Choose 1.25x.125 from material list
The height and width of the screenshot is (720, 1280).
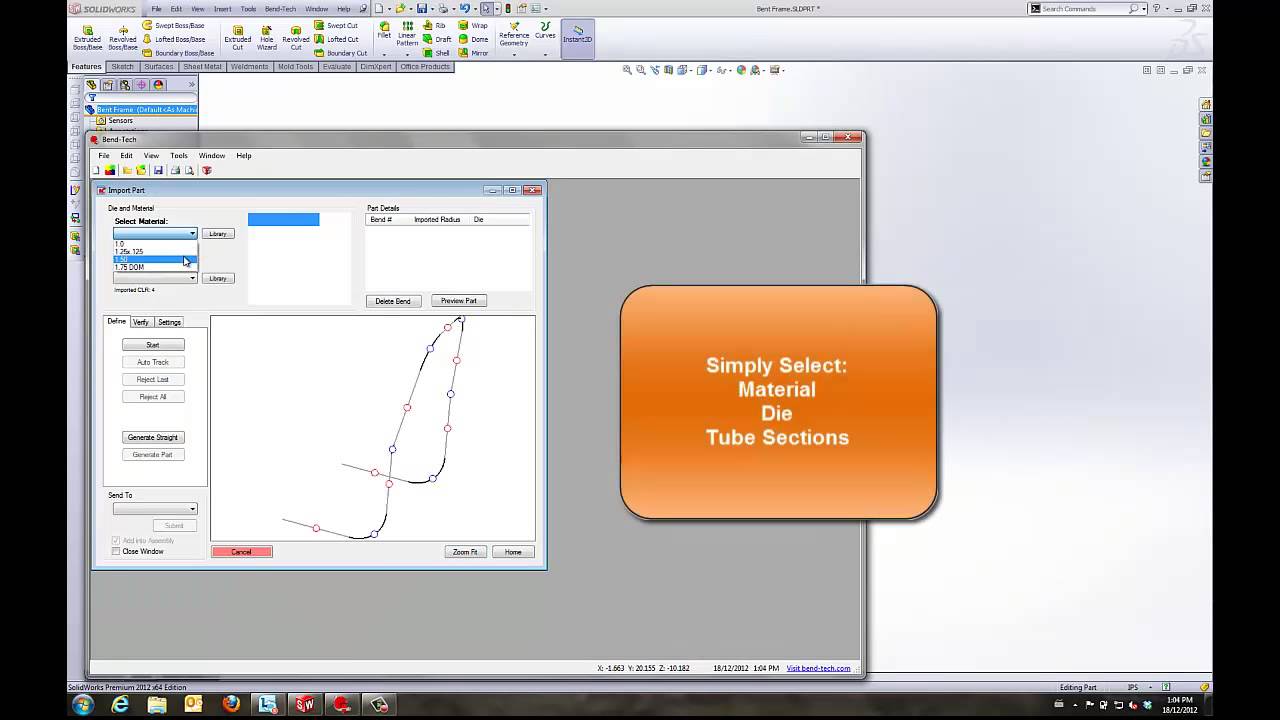(x=155, y=251)
